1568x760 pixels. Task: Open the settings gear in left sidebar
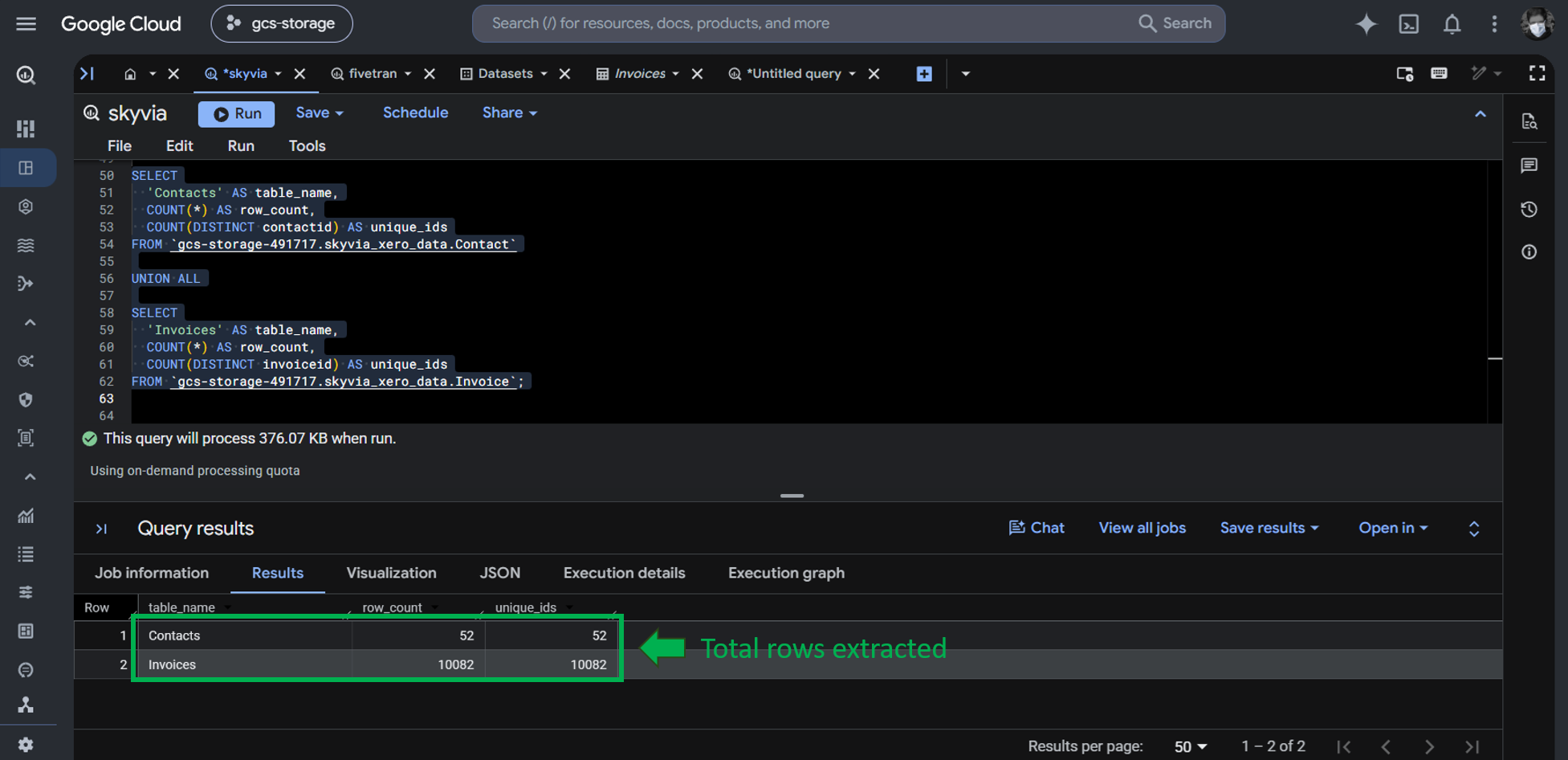click(26, 744)
